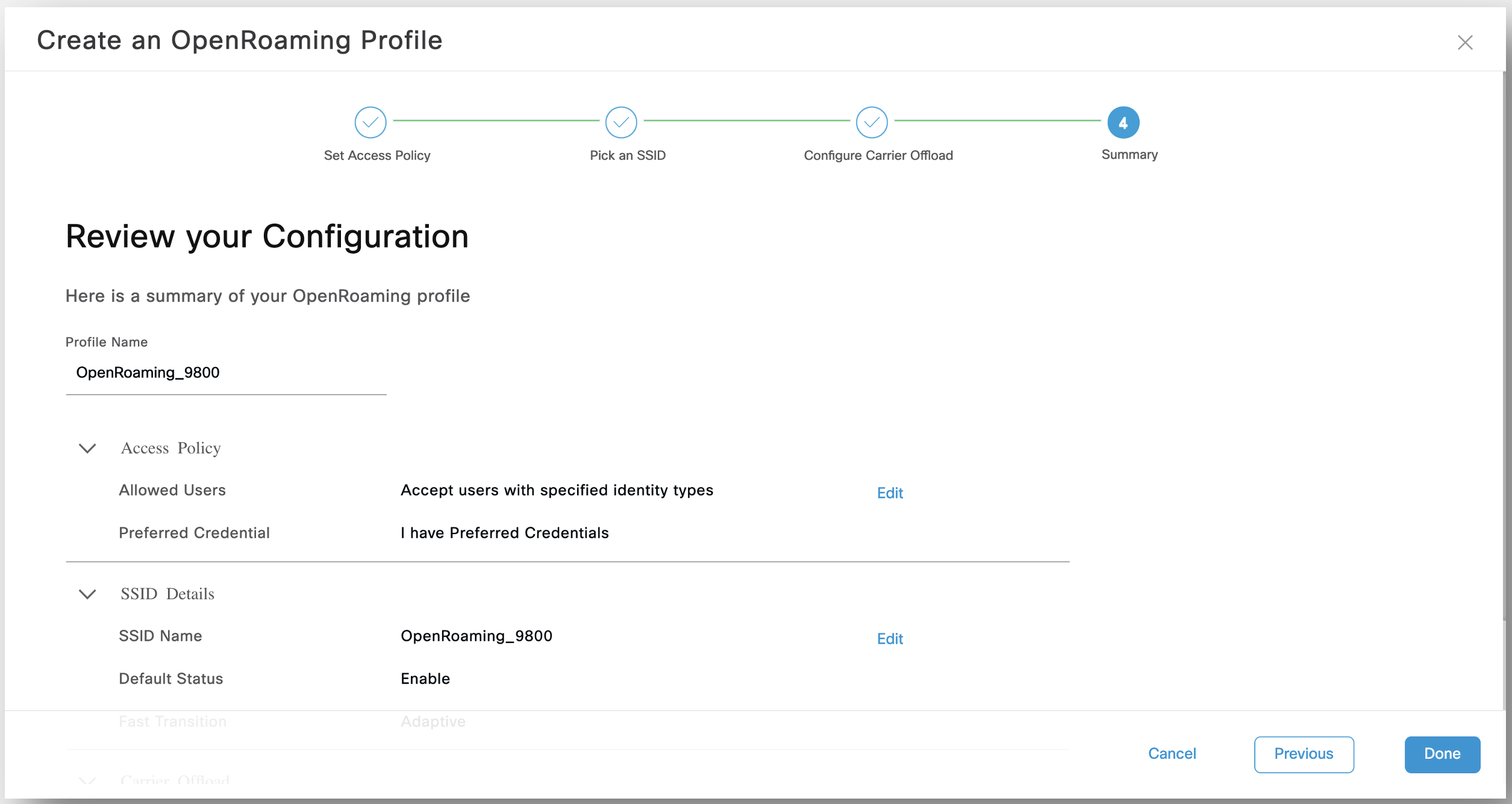Viewport: 1512px width, 804px height.
Task: Finish the profile with Done button
Action: point(1442,754)
